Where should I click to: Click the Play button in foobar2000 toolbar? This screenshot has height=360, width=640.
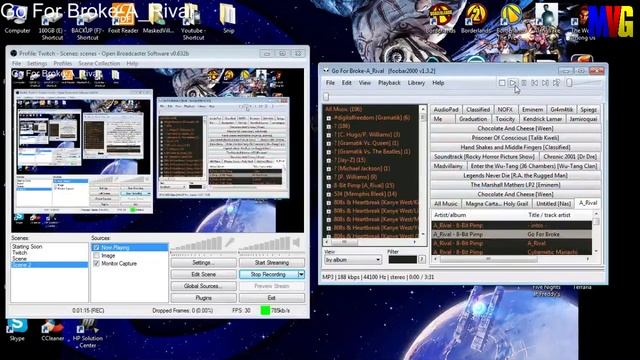click(513, 83)
